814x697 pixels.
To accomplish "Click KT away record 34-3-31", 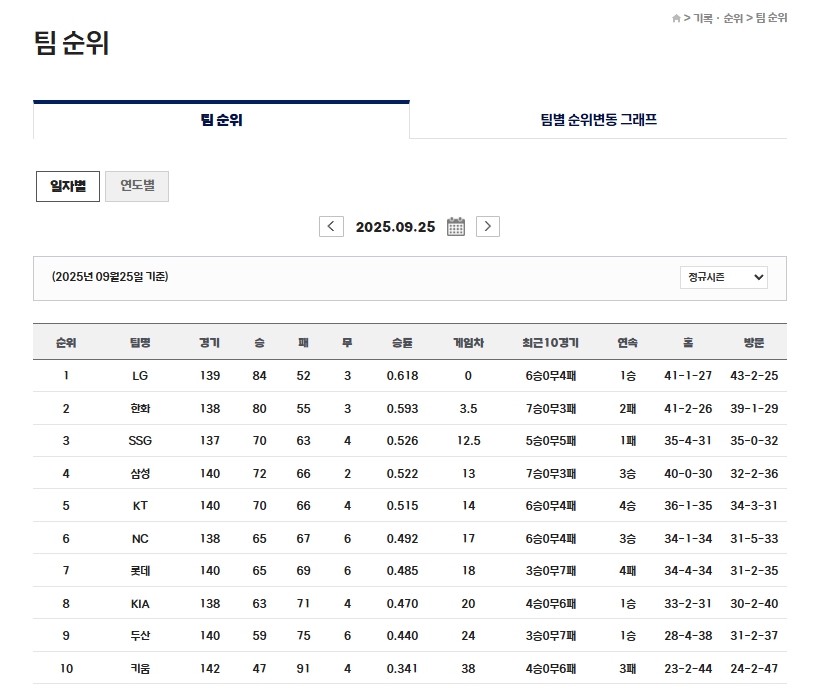I will (x=754, y=505).
